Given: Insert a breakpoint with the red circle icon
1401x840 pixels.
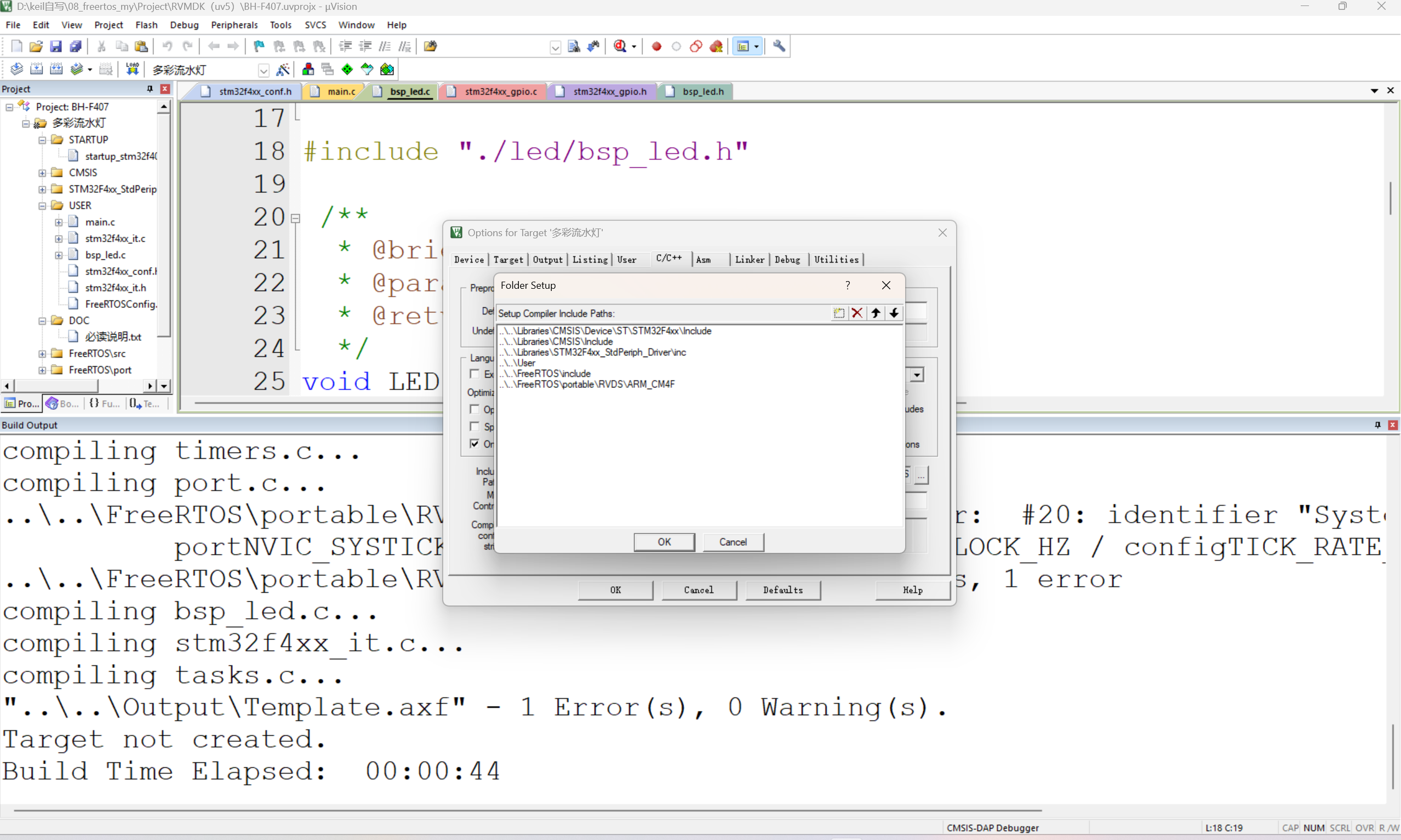Looking at the screenshot, I should [x=656, y=47].
